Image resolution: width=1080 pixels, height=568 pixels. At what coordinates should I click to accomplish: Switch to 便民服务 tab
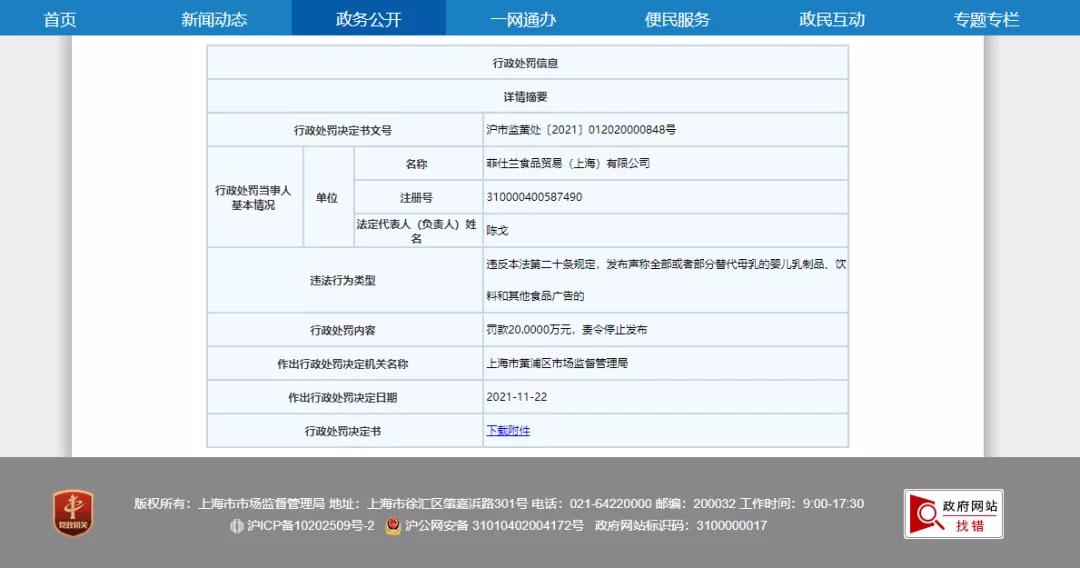pos(678,19)
